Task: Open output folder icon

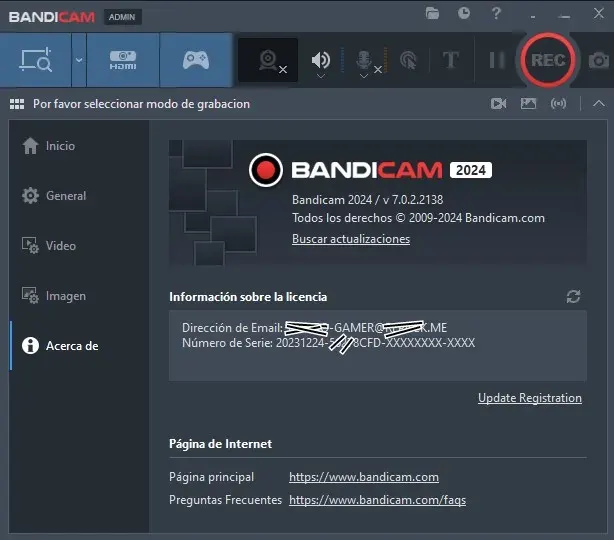Action: [x=432, y=13]
